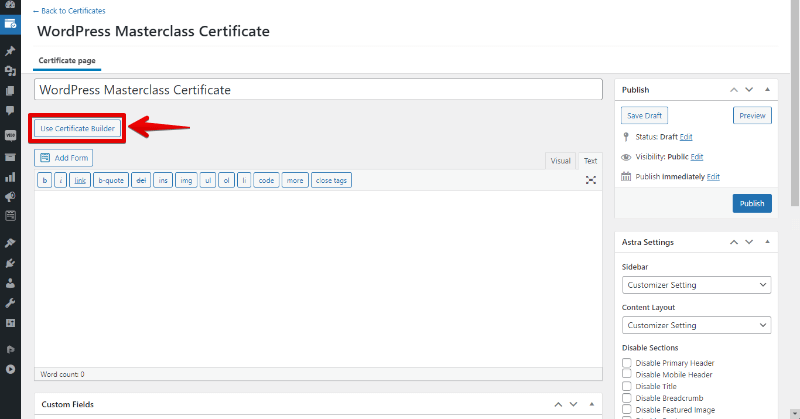This screenshot has height=419, width=800.
Task: Insert b-quote blockquote tag
Action: click(x=111, y=180)
